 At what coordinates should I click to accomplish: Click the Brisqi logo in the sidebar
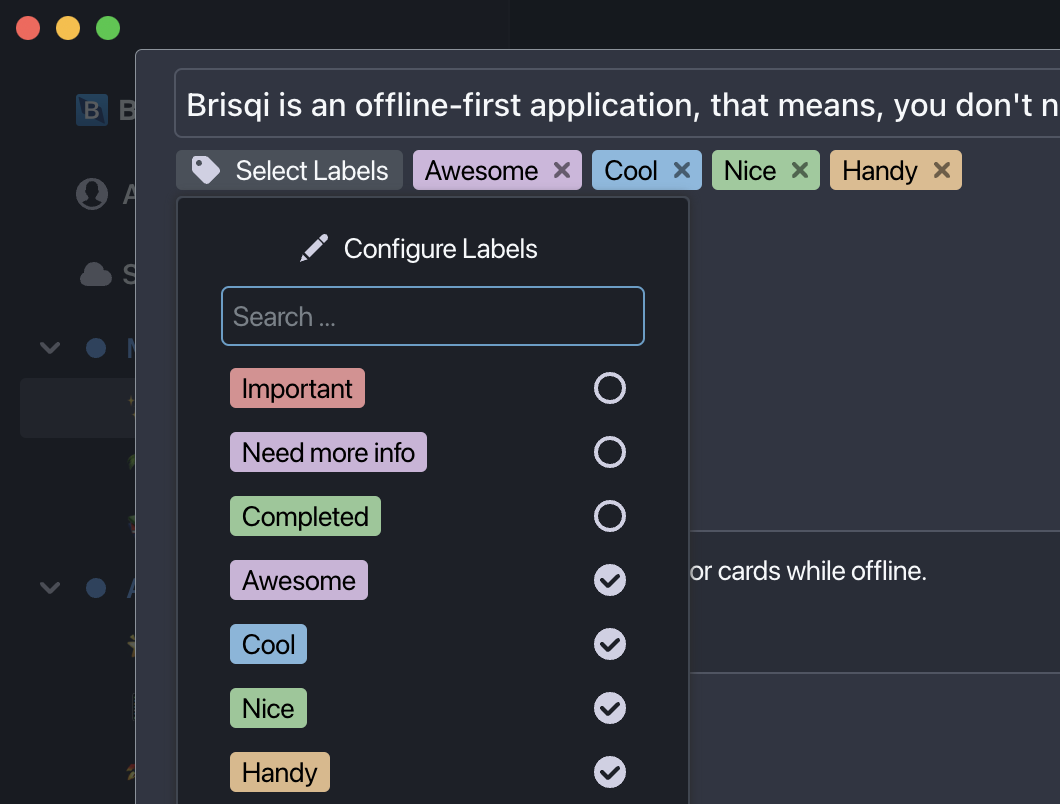(x=92, y=110)
